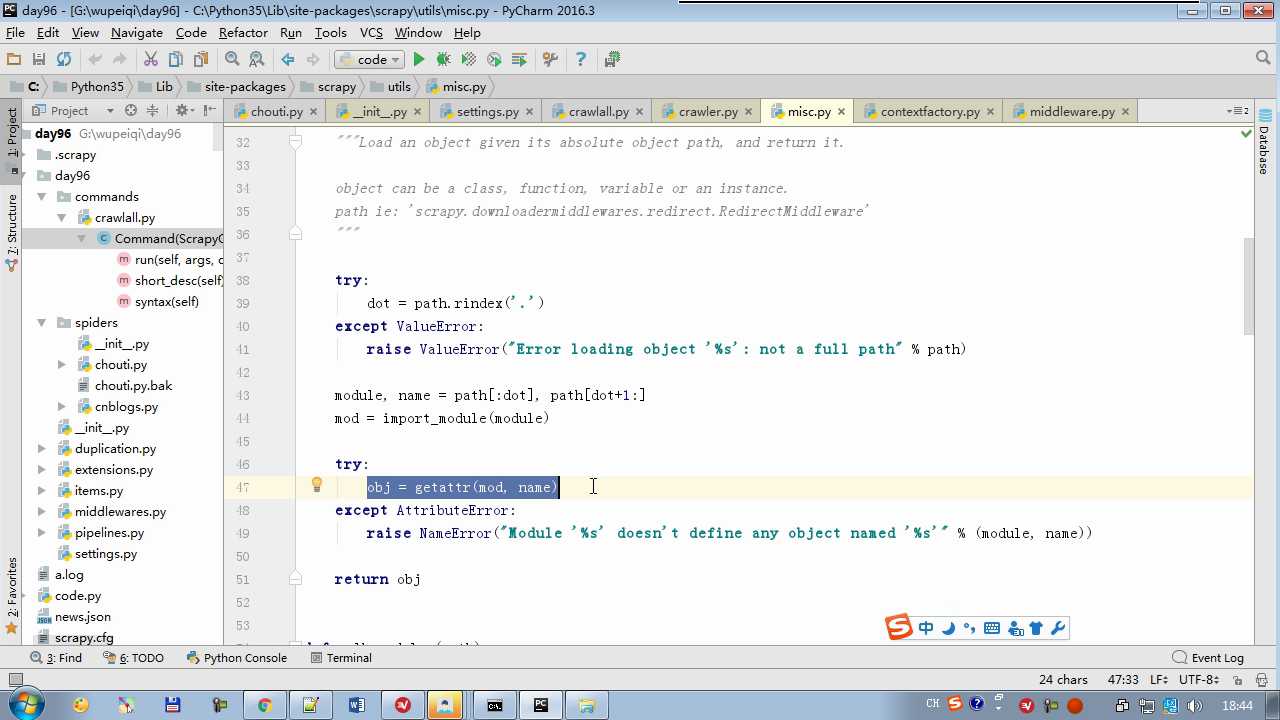This screenshot has width=1280, height=720.
Task: Open Help with question mark icon
Action: coord(581,60)
